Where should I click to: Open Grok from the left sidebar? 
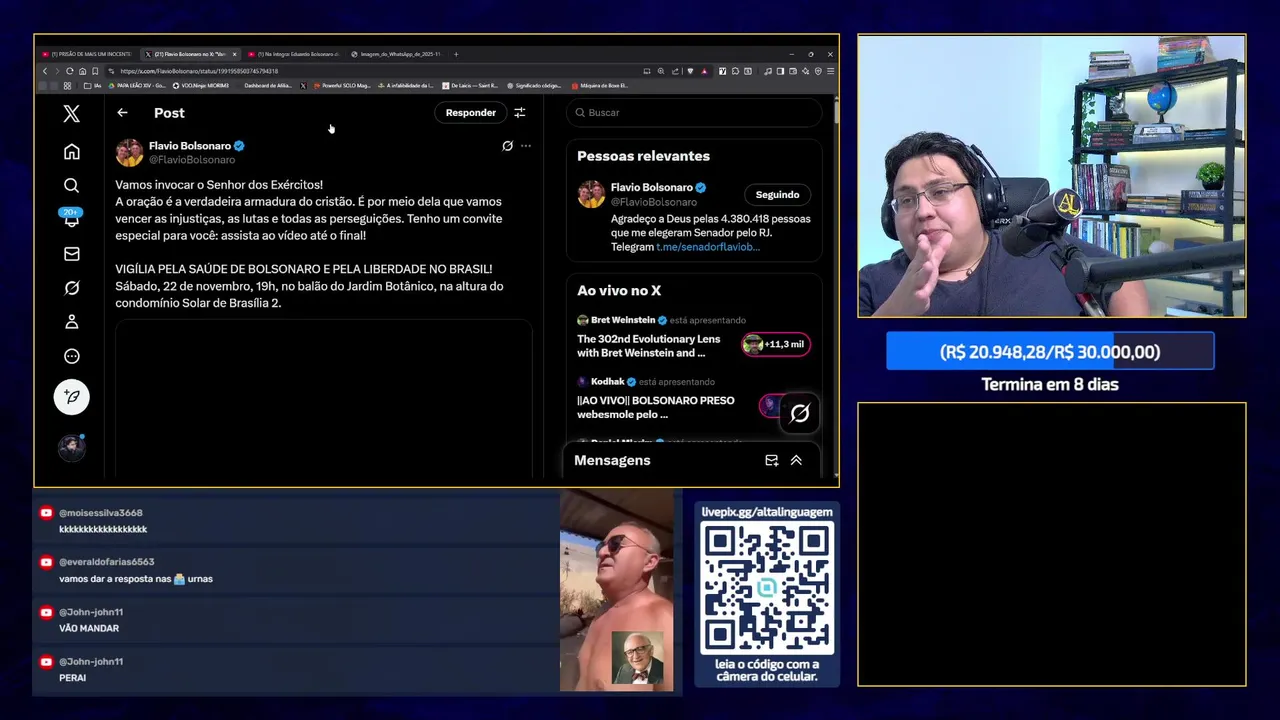[x=71, y=288]
